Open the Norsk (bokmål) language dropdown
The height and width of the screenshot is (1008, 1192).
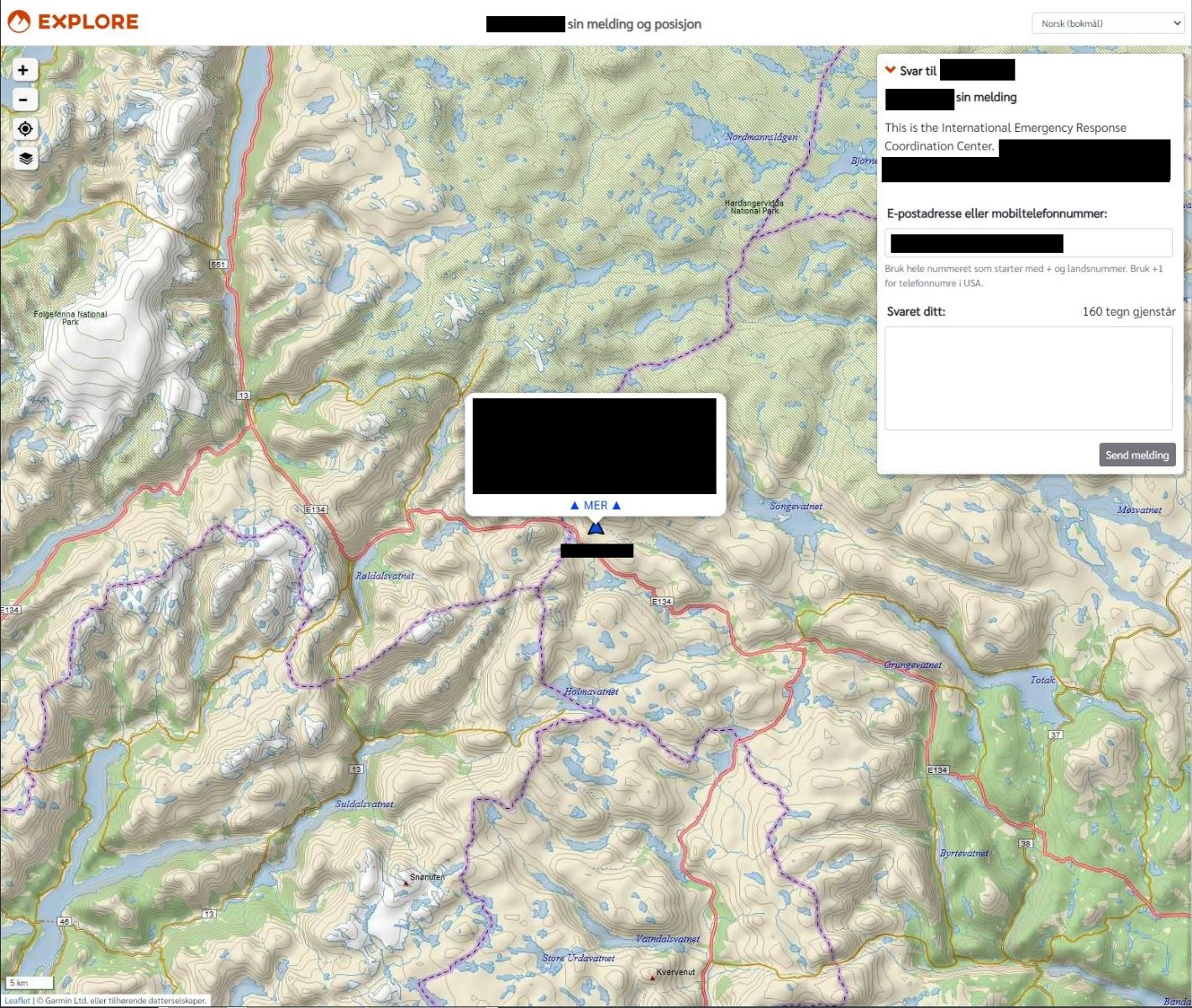1107,24
